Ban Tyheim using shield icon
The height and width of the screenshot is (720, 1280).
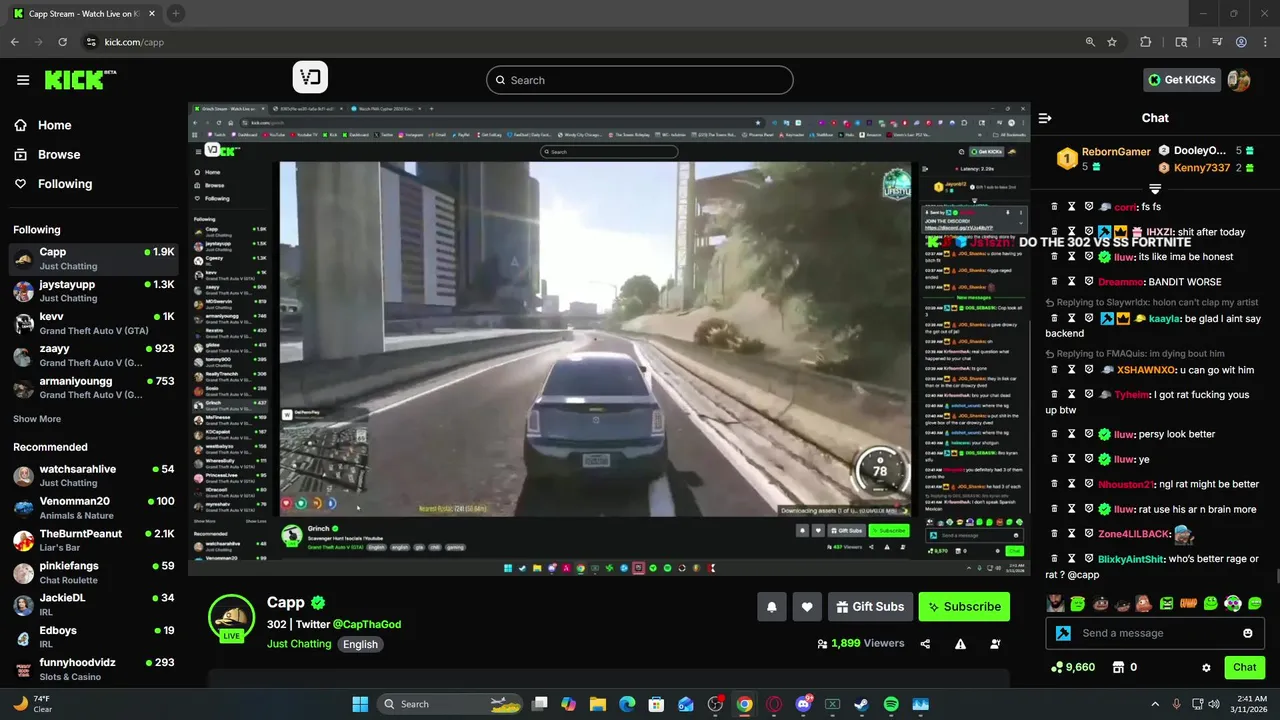pyautogui.click(x=1088, y=394)
